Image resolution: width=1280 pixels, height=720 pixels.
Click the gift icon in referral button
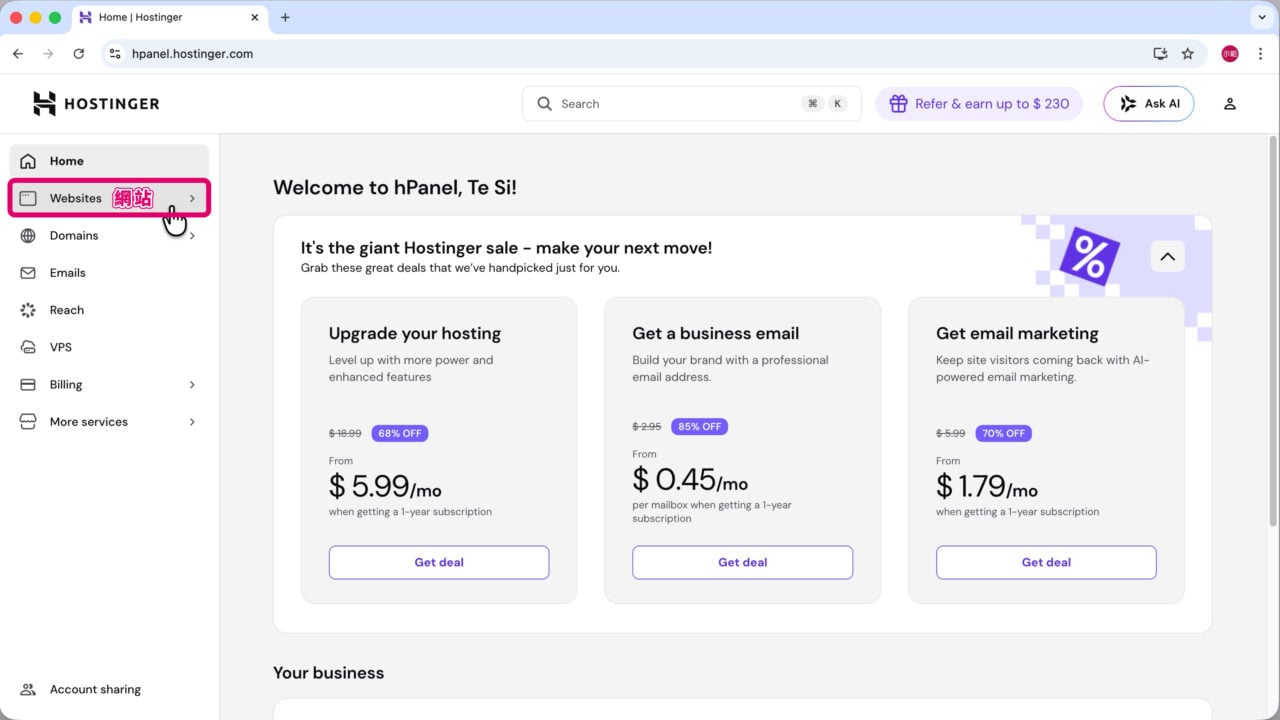point(898,103)
